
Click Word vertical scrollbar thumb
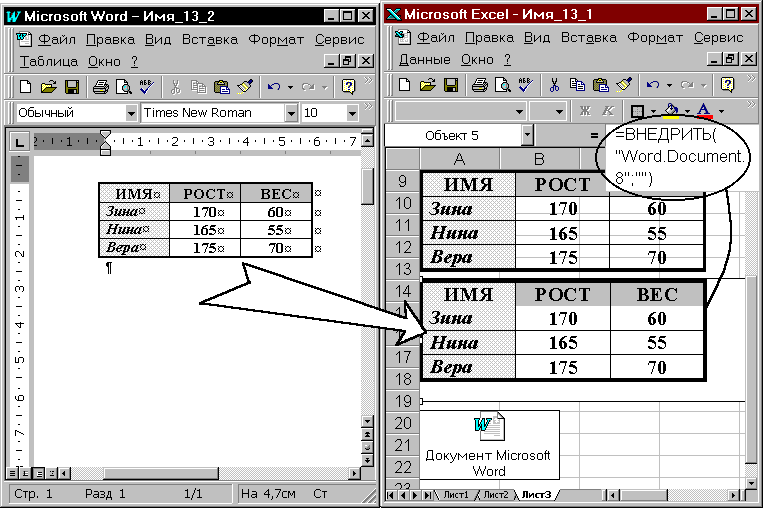tap(367, 186)
